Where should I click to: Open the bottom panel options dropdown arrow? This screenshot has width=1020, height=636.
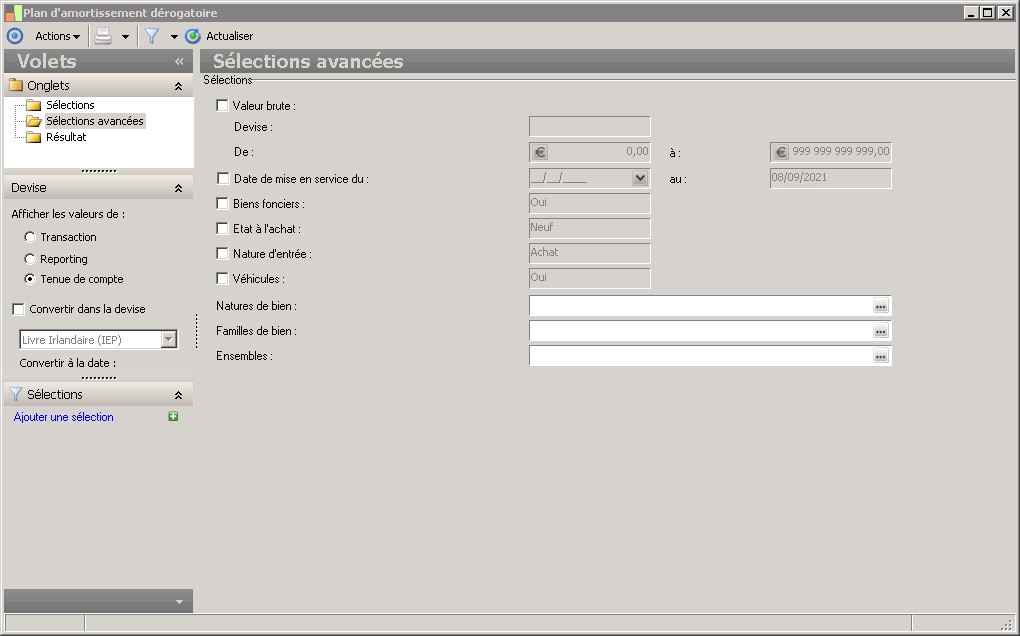coord(180,602)
